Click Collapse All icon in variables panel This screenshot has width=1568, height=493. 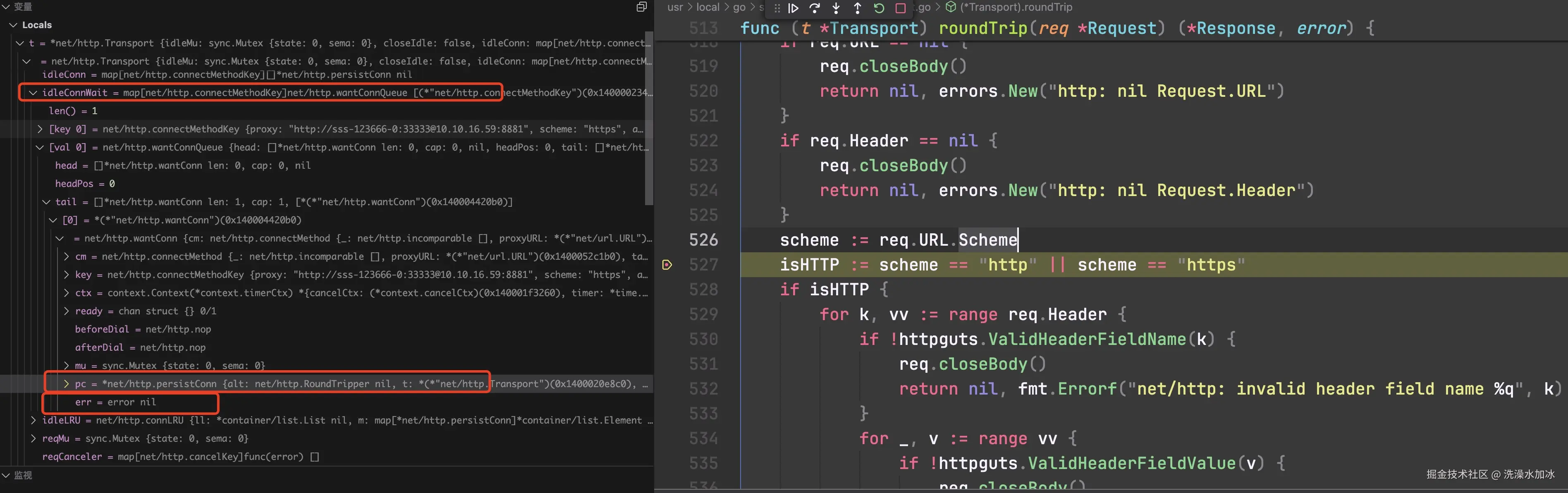click(x=642, y=7)
